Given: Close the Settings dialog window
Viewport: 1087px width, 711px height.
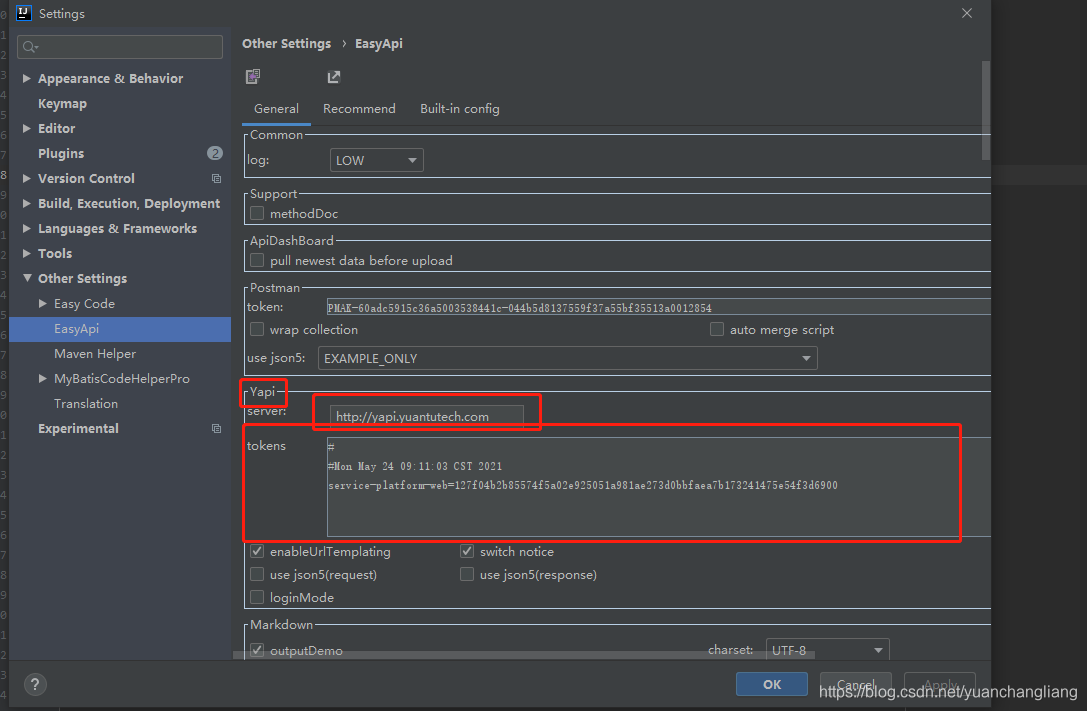Looking at the screenshot, I should click(x=966, y=13).
